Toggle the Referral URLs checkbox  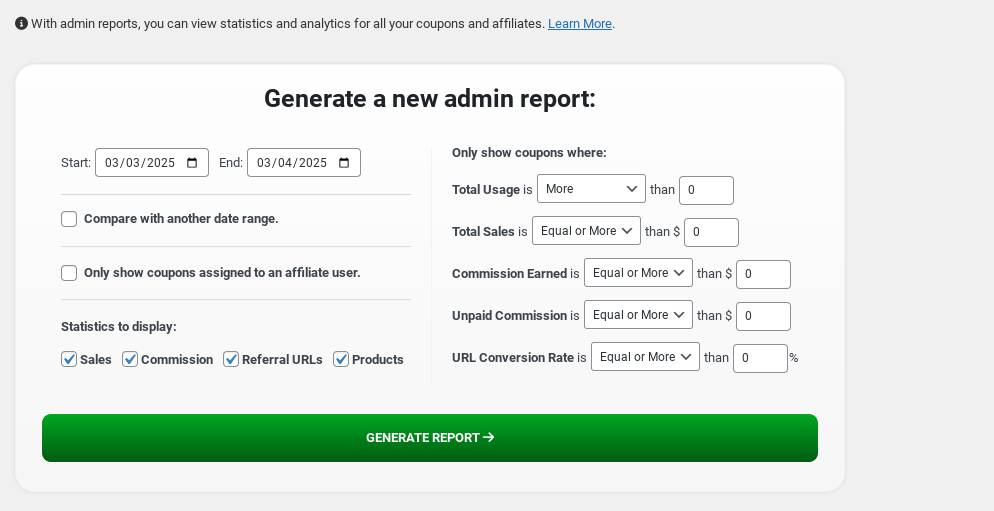pyautogui.click(x=231, y=359)
